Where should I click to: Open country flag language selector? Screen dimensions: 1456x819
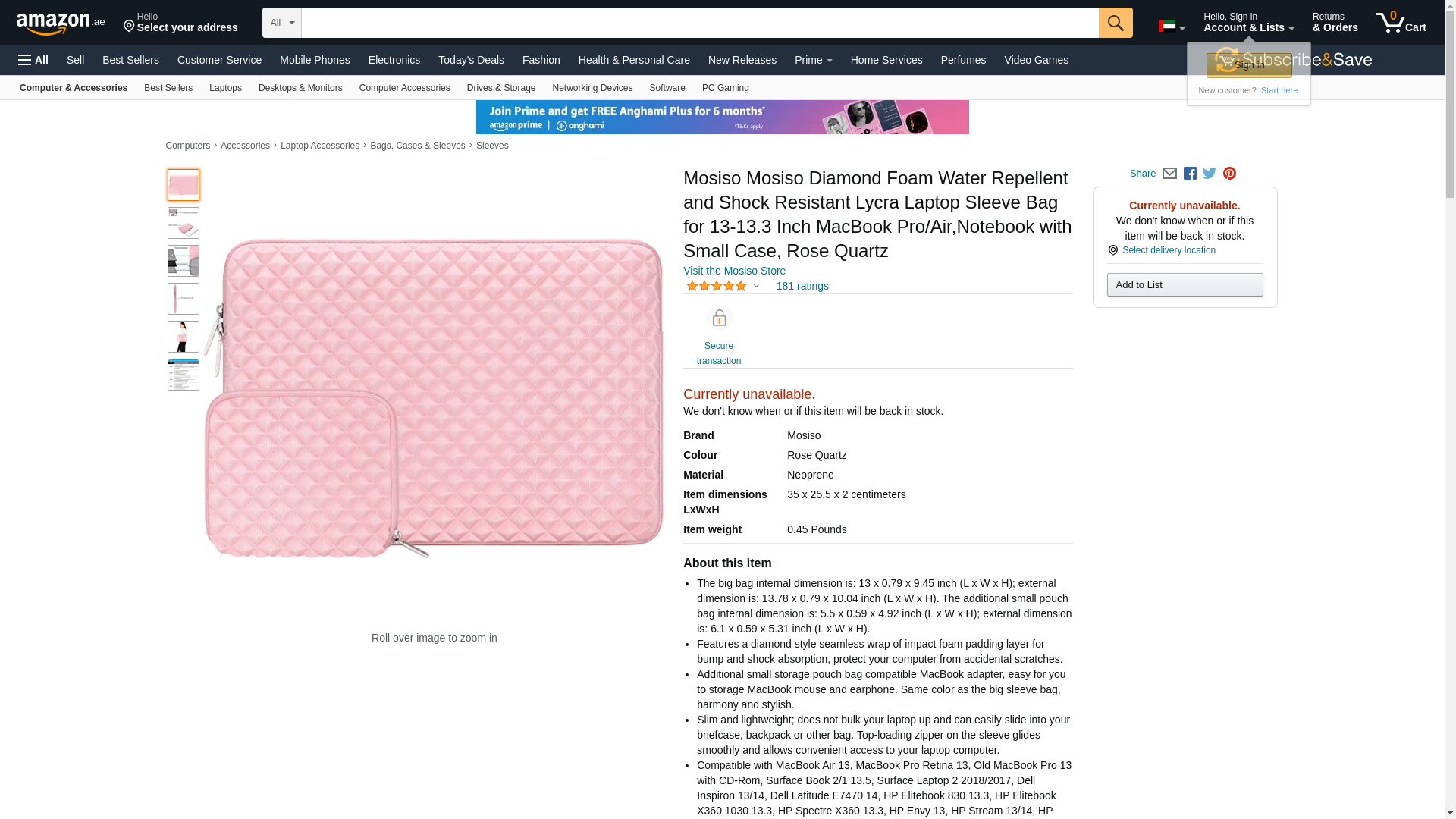pyautogui.click(x=1172, y=27)
